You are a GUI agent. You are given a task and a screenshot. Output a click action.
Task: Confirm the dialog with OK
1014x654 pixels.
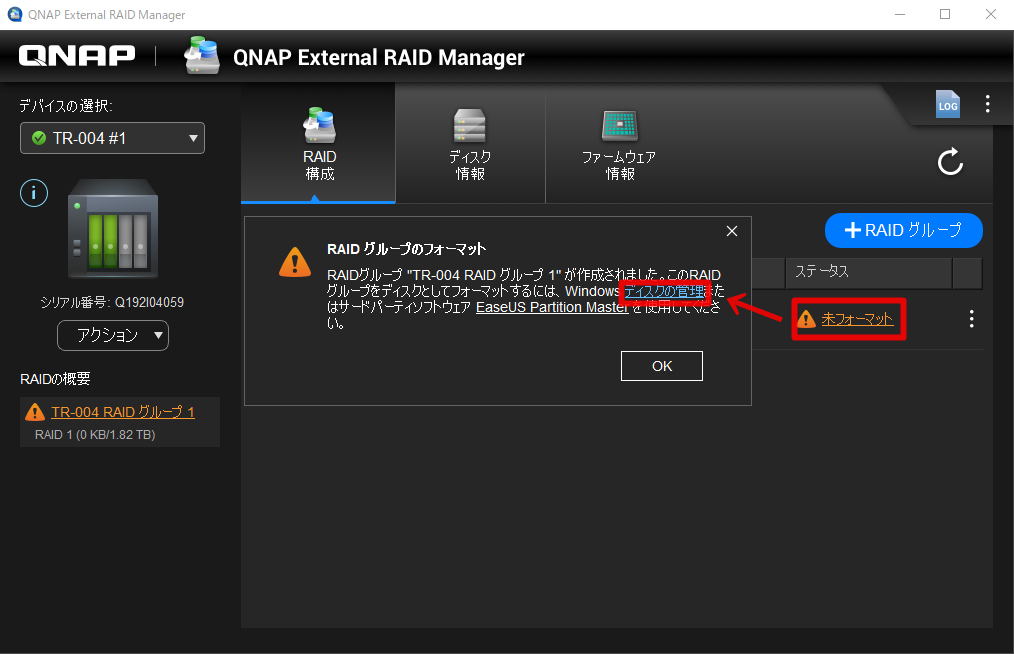click(x=662, y=366)
